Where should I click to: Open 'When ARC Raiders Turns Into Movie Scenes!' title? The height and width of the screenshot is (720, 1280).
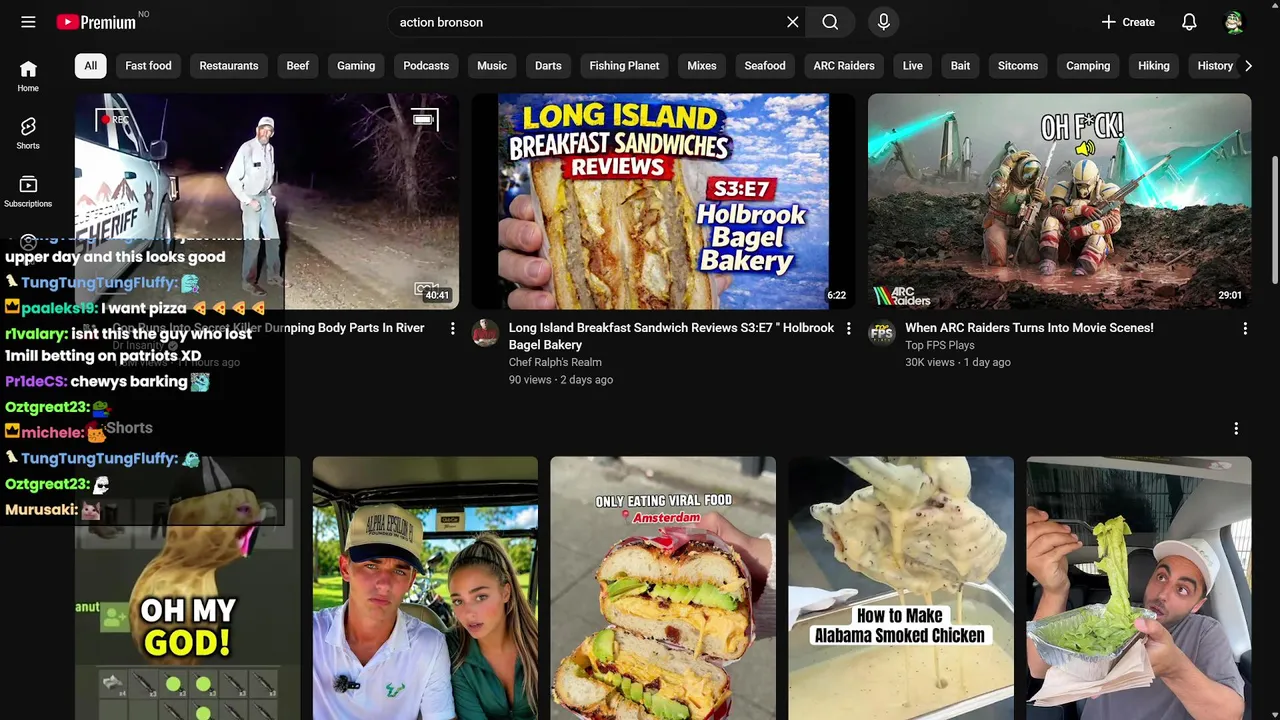coord(1029,328)
